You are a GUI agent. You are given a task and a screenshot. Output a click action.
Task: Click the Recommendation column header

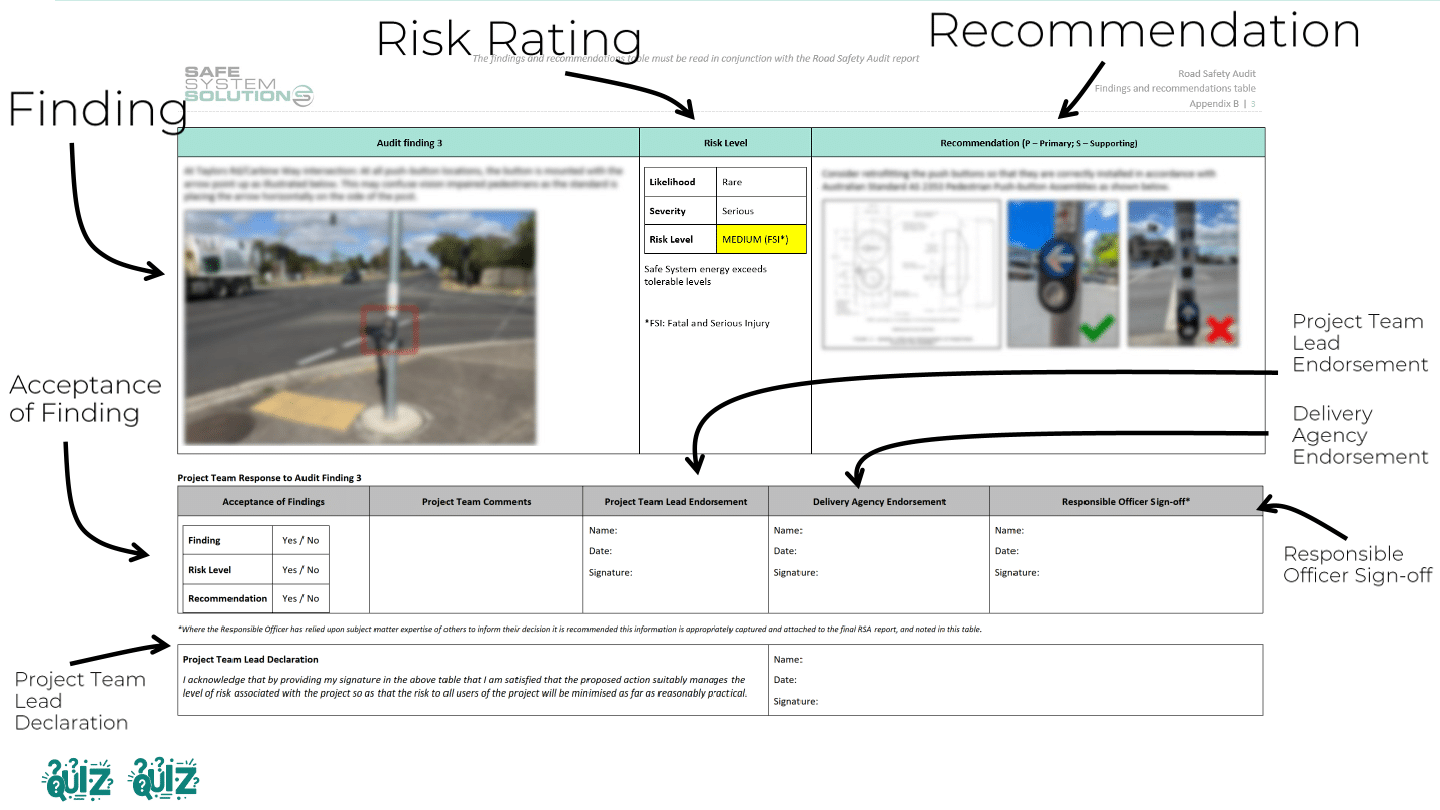pos(1037,143)
